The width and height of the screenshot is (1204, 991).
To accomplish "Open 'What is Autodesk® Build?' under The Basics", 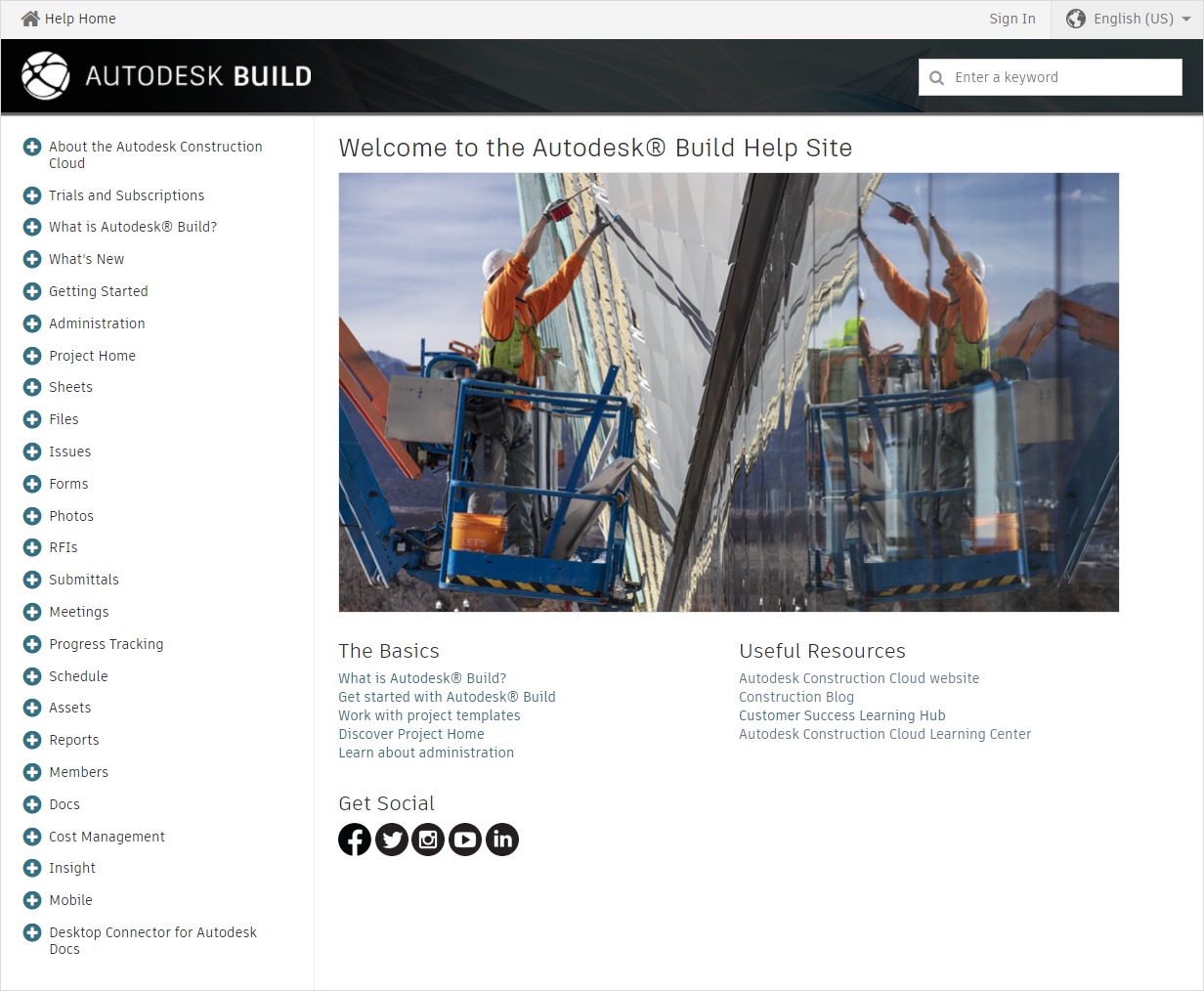I will click(x=422, y=678).
